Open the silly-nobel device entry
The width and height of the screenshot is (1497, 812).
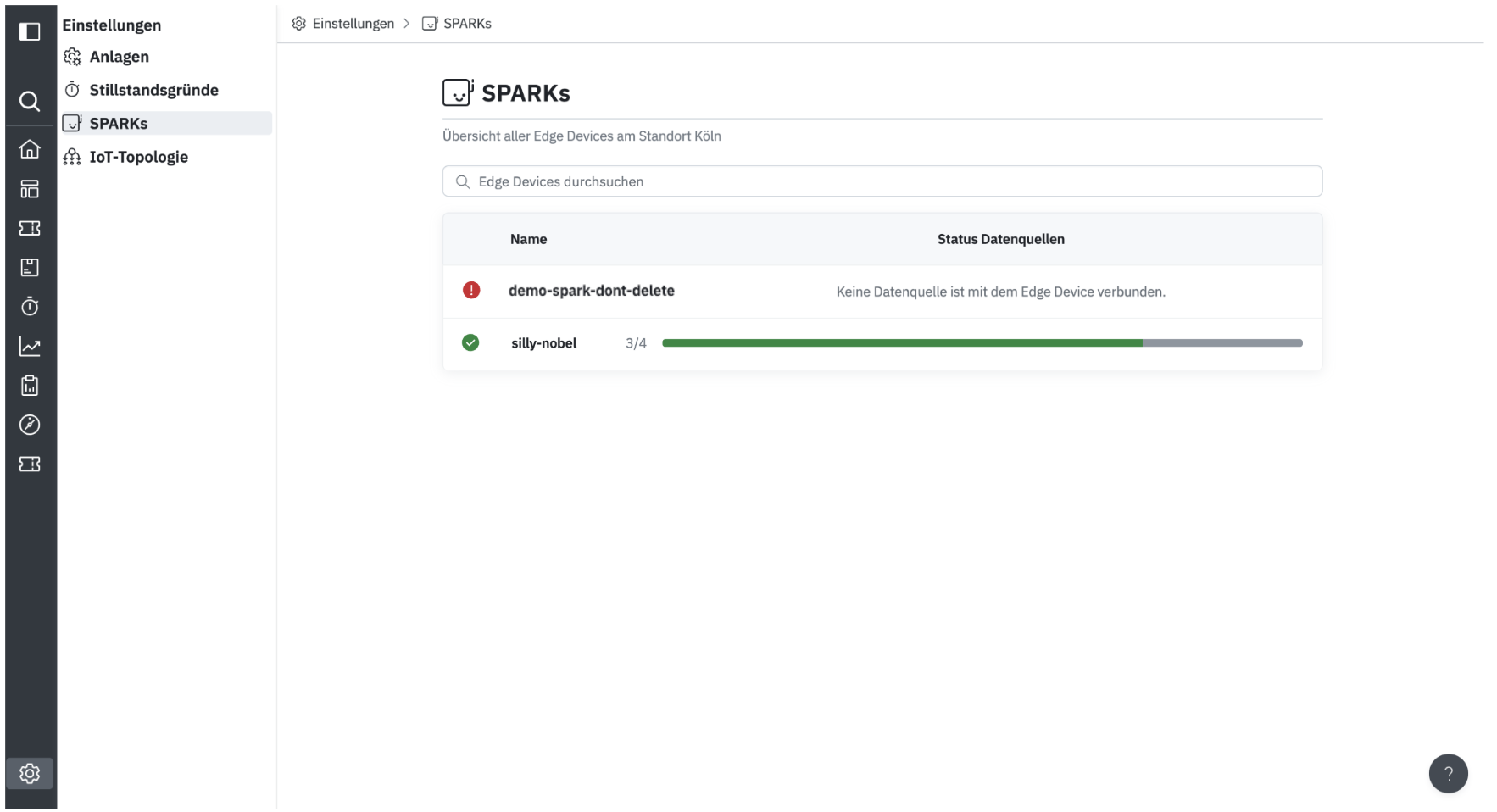543,343
